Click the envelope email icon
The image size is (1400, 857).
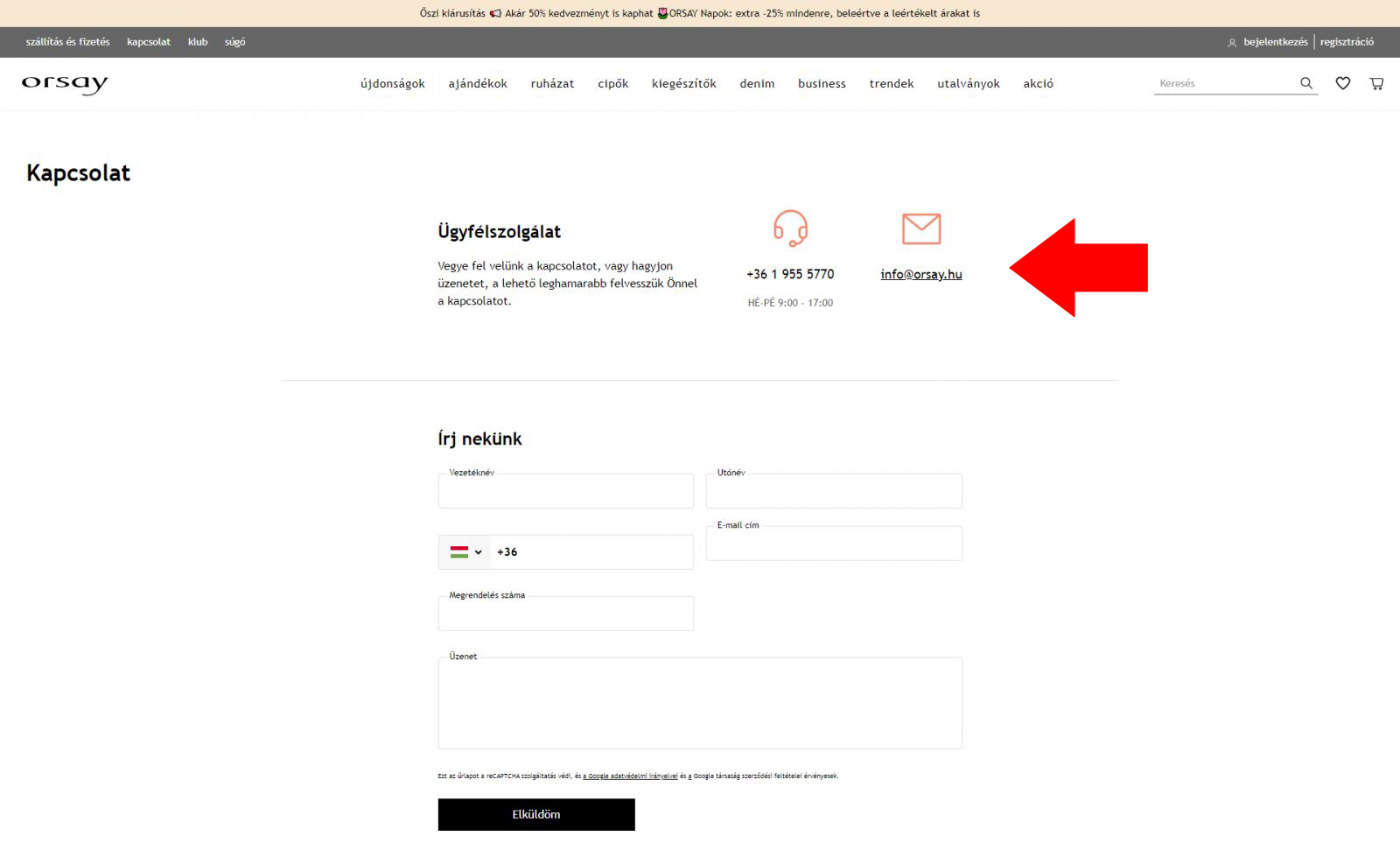[x=921, y=228]
